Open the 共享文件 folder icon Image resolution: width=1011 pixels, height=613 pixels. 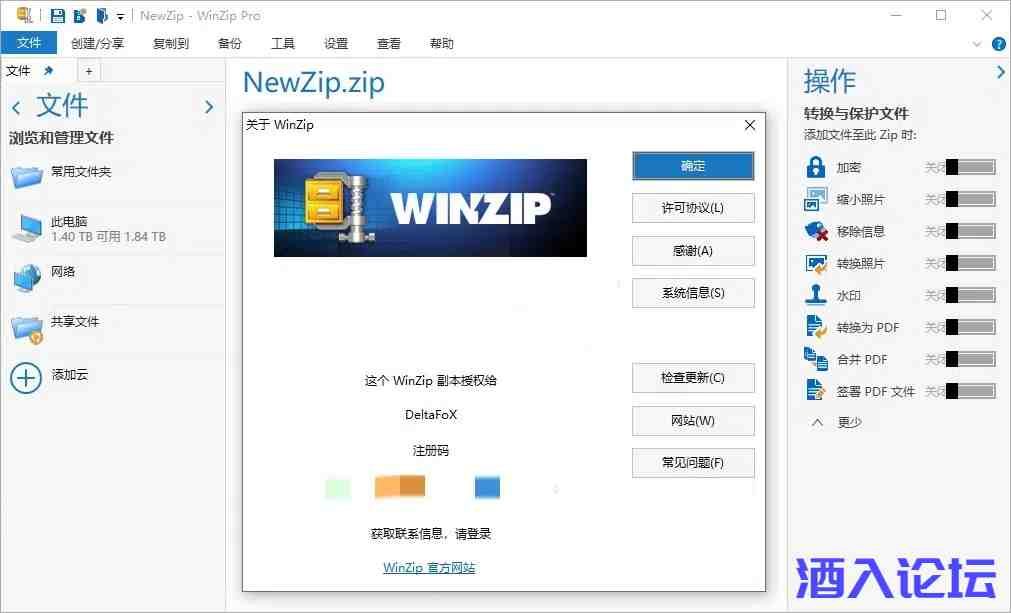point(27,329)
